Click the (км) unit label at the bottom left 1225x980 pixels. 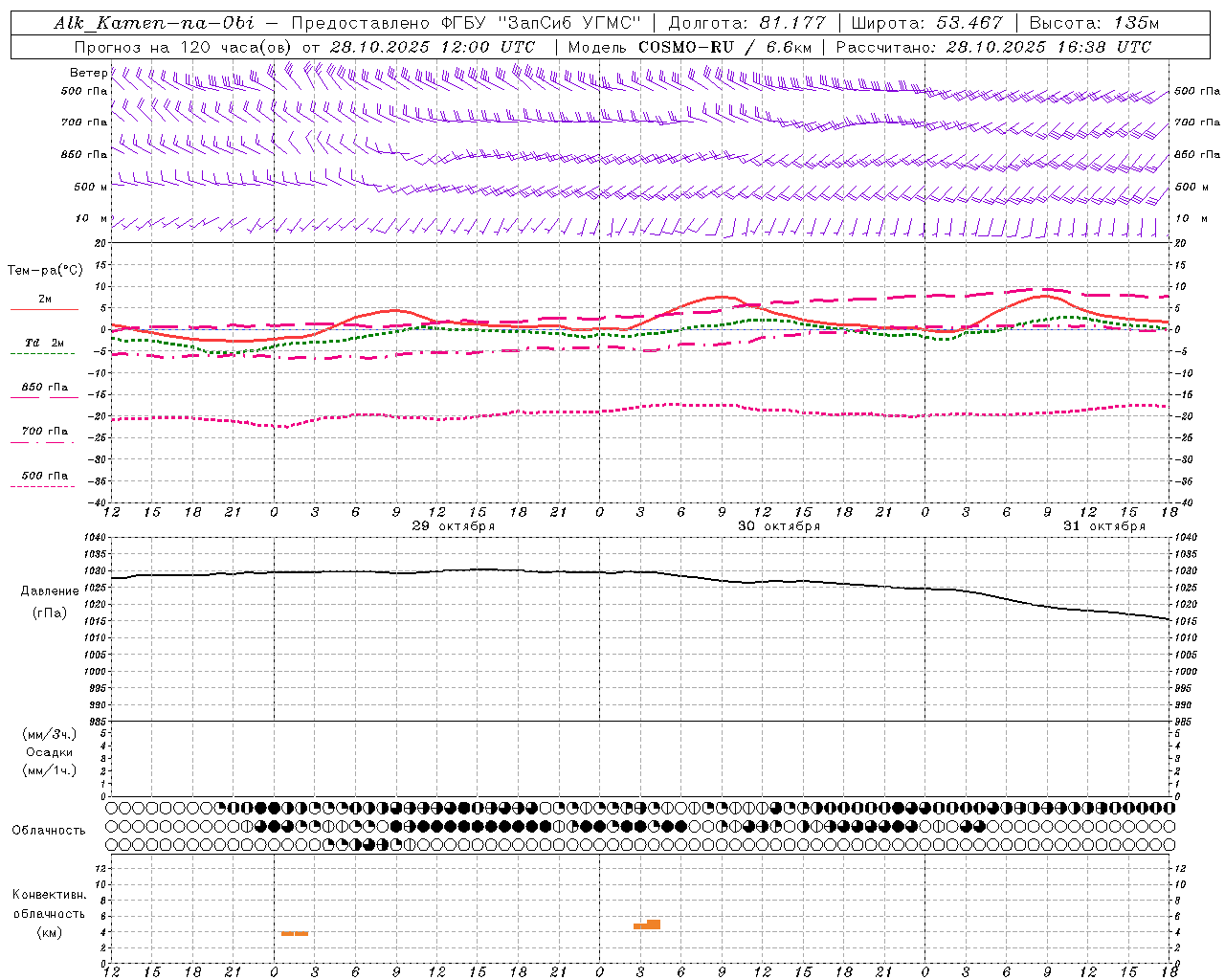[50, 932]
